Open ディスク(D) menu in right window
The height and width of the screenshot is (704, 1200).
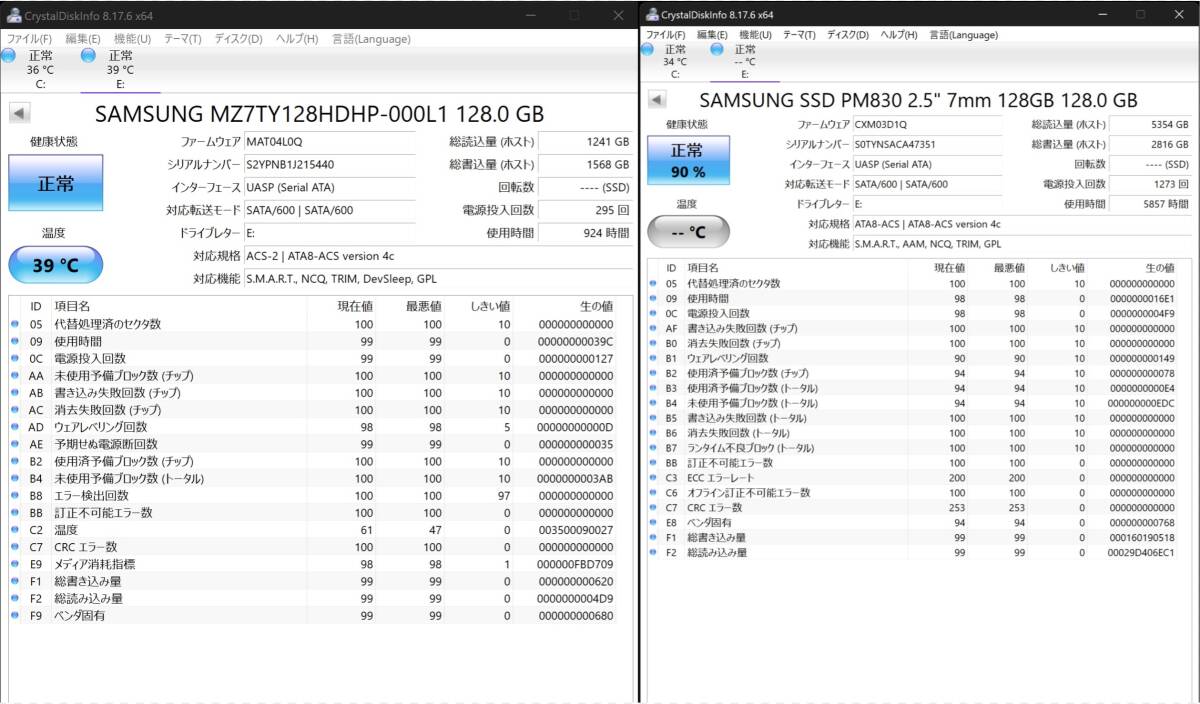848,34
